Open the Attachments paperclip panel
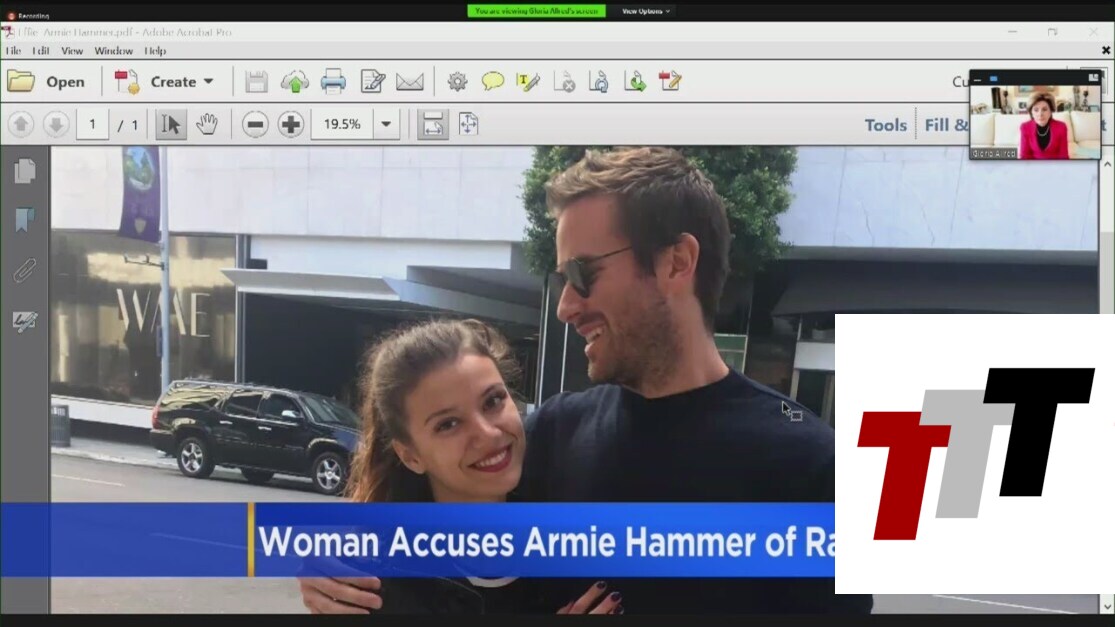This screenshot has width=1115, height=627. click(x=25, y=270)
